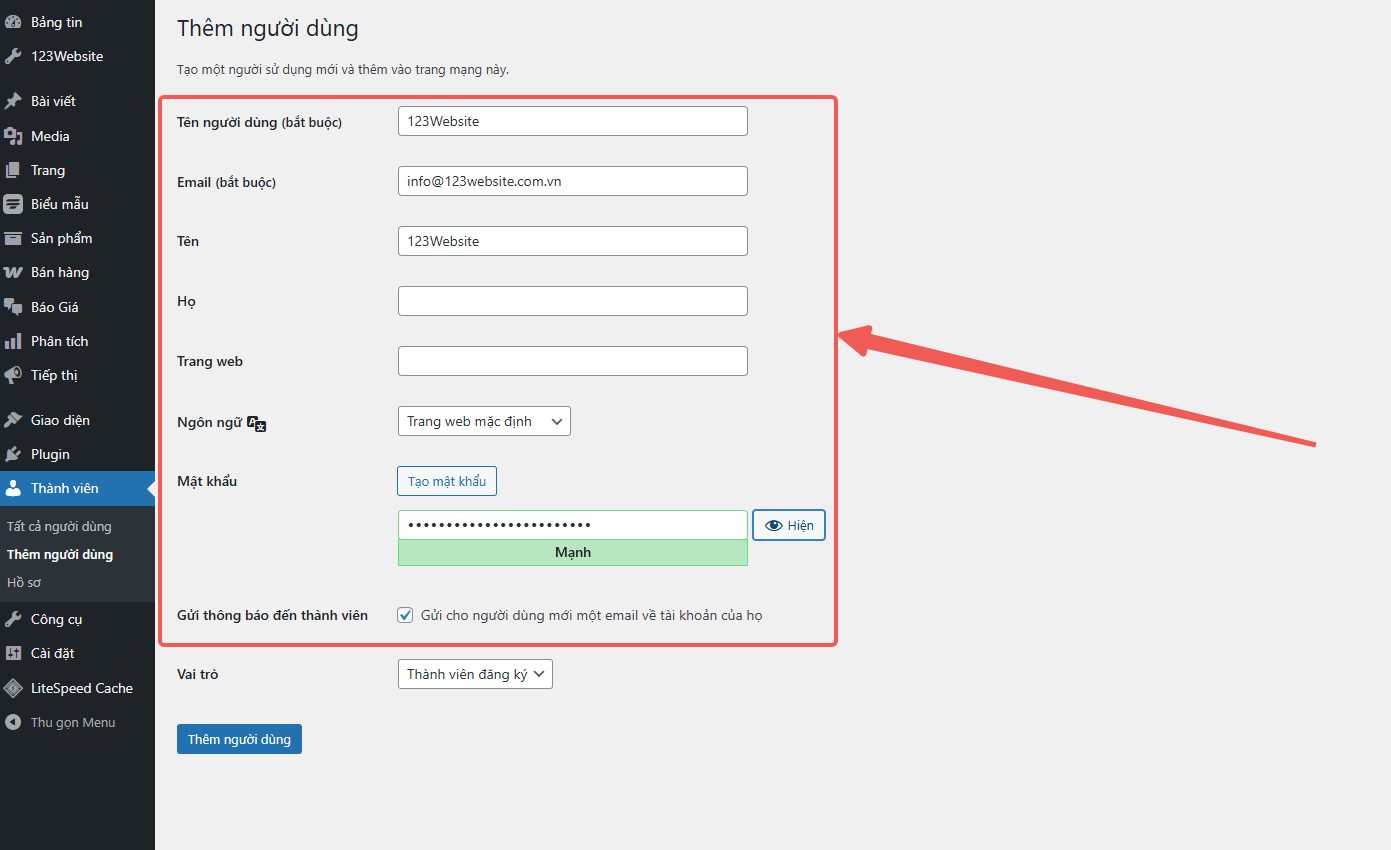The height and width of the screenshot is (850, 1391).
Task: Uncheck the send email notification checkbox
Action: click(405, 615)
